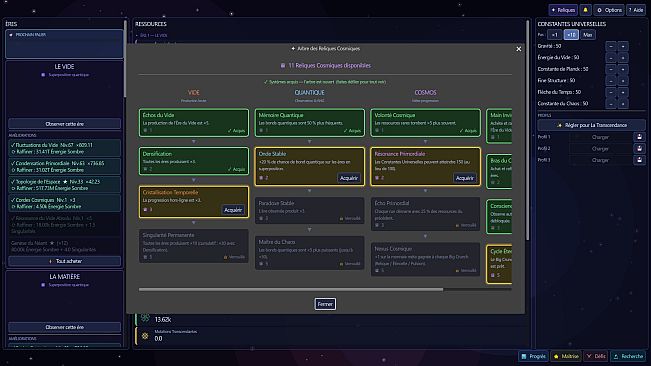Open the Maîtrise tab at bottom
Screen dimensions: 651x366
tap(566, 356)
